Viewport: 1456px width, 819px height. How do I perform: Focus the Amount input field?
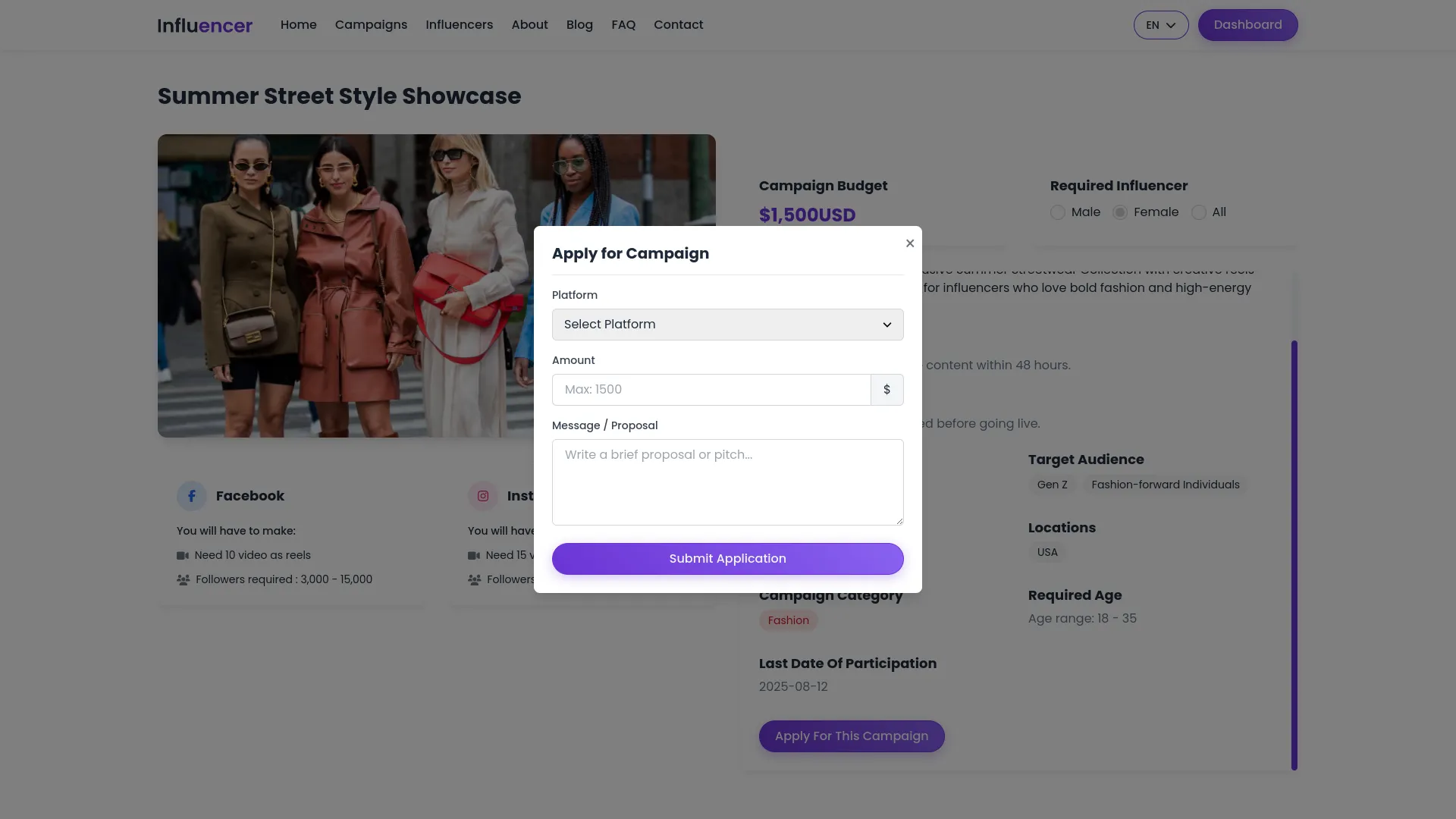pyautogui.click(x=711, y=390)
